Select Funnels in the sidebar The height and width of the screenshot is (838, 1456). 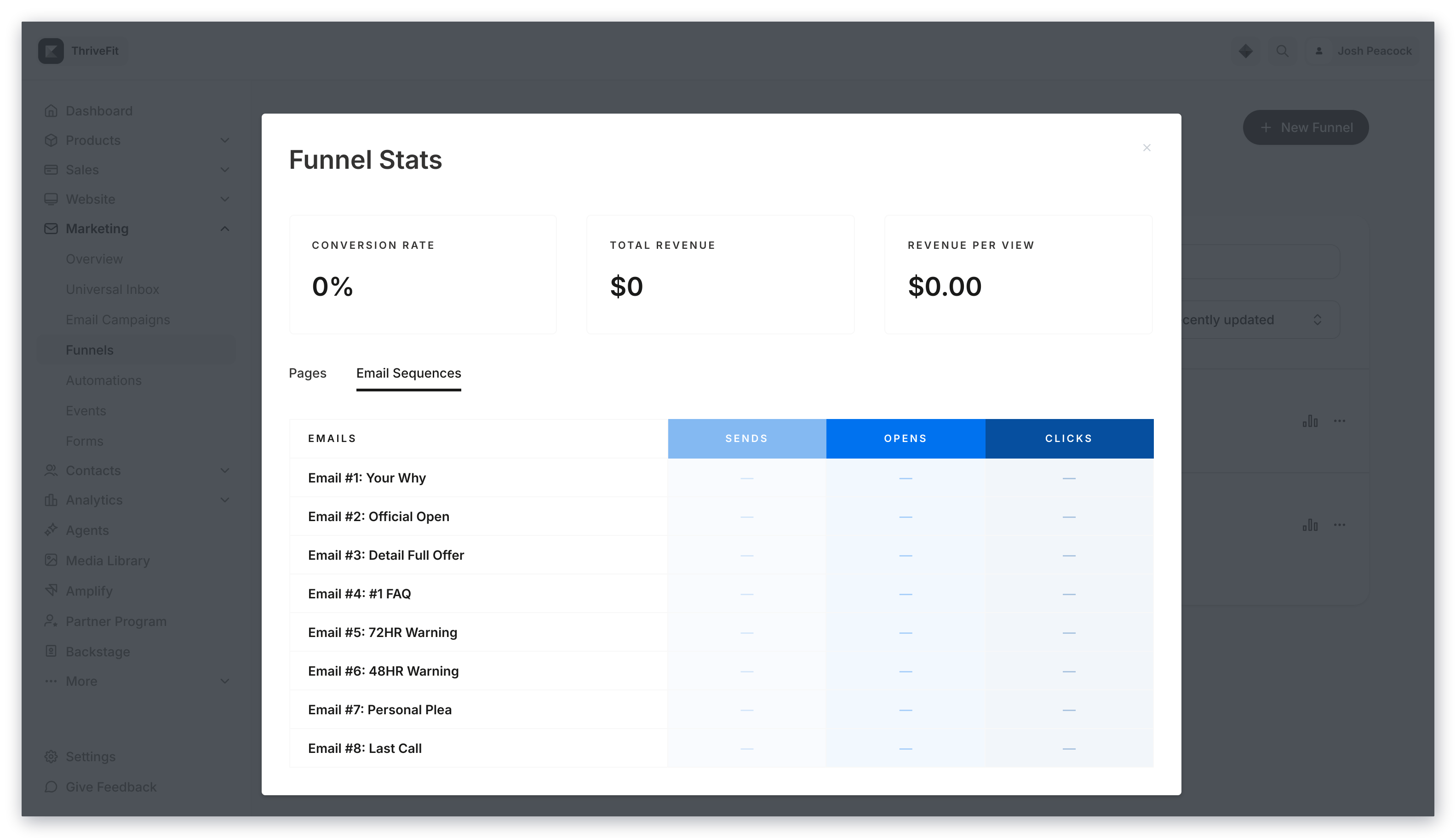tap(137, 350)
